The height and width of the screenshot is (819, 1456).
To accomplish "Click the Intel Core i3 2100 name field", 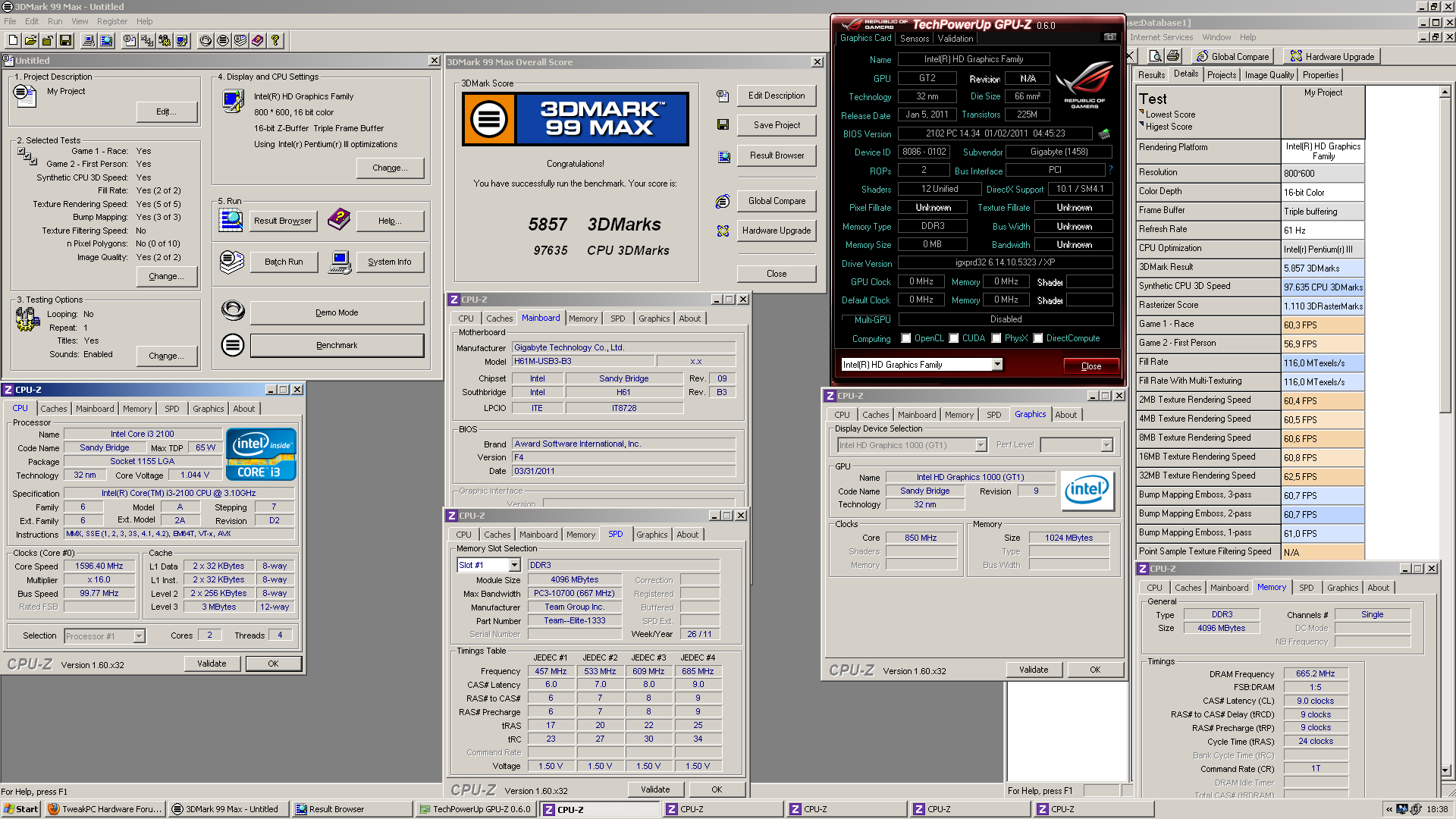I will point(143,434).
